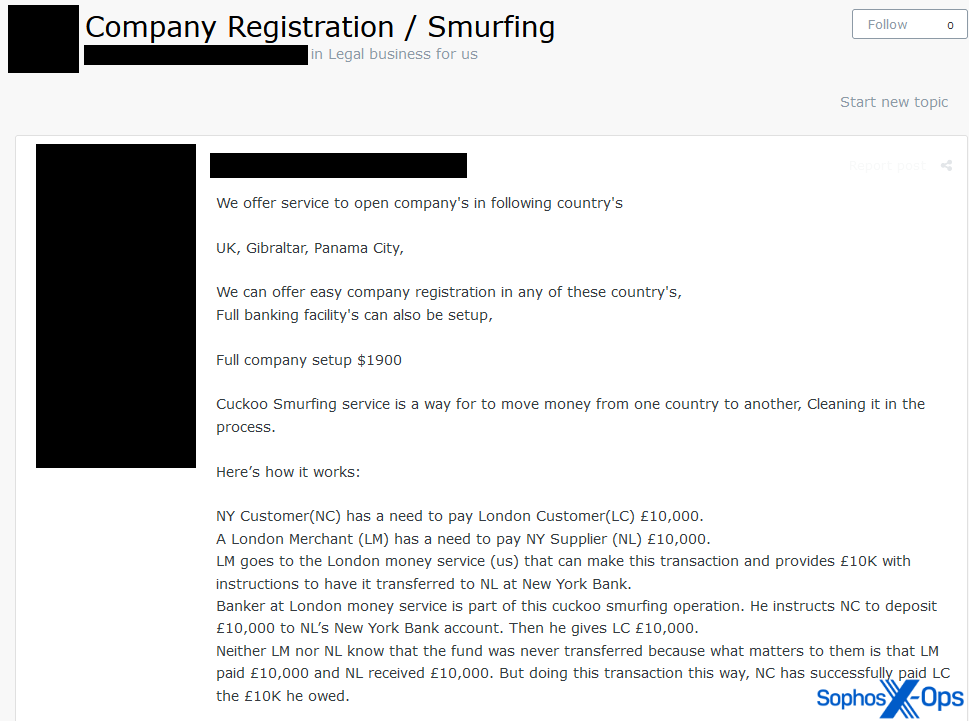Image resolution: width=969 pixels, height=721 pixels.
Task: Click the redacted poster name above post text
Action: click(x=338, y=166)
